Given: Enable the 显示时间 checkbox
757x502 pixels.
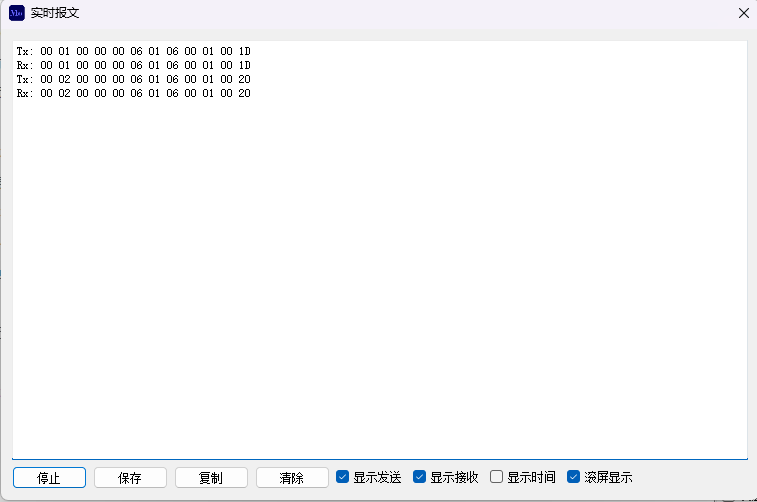Looking at the screenshot, I should point(497,477).
